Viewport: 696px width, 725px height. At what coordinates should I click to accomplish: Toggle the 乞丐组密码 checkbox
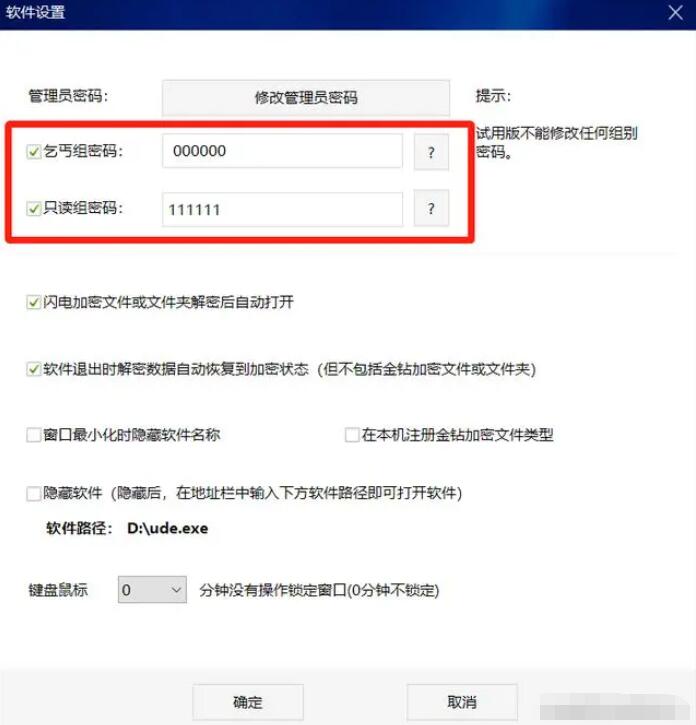(33, 151)
